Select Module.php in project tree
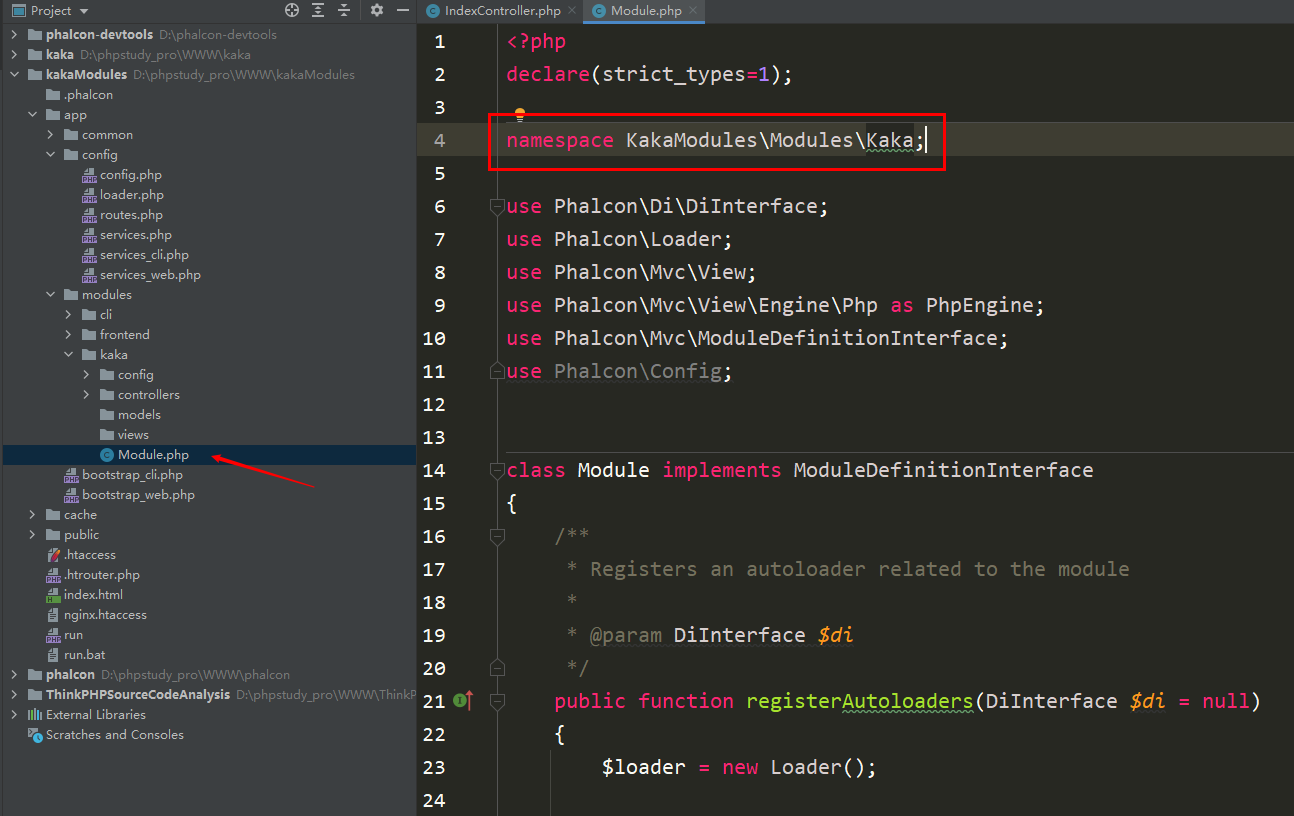 (x=153, y=455)
